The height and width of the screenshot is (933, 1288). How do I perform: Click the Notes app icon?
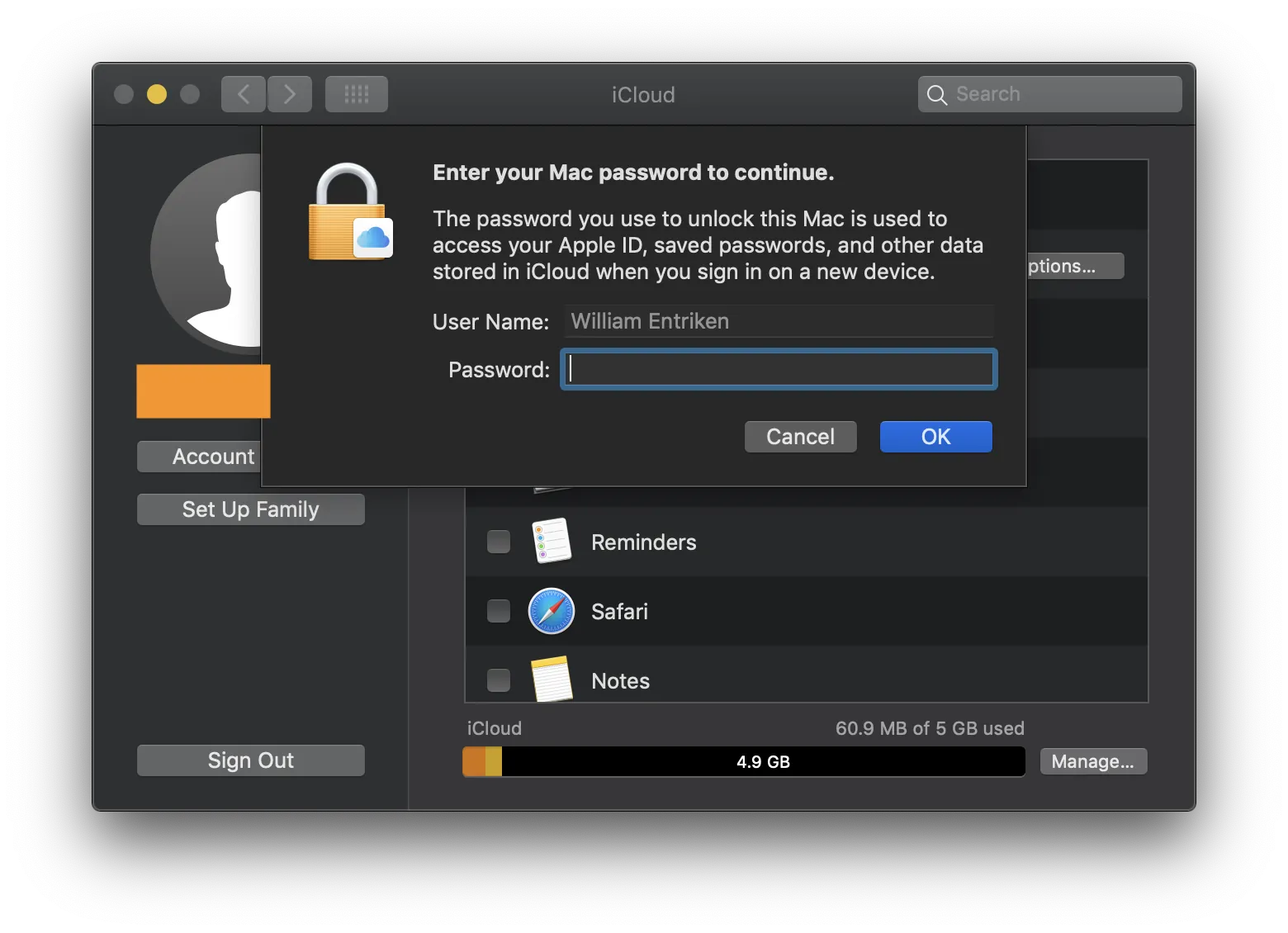(x=552, y=679)
